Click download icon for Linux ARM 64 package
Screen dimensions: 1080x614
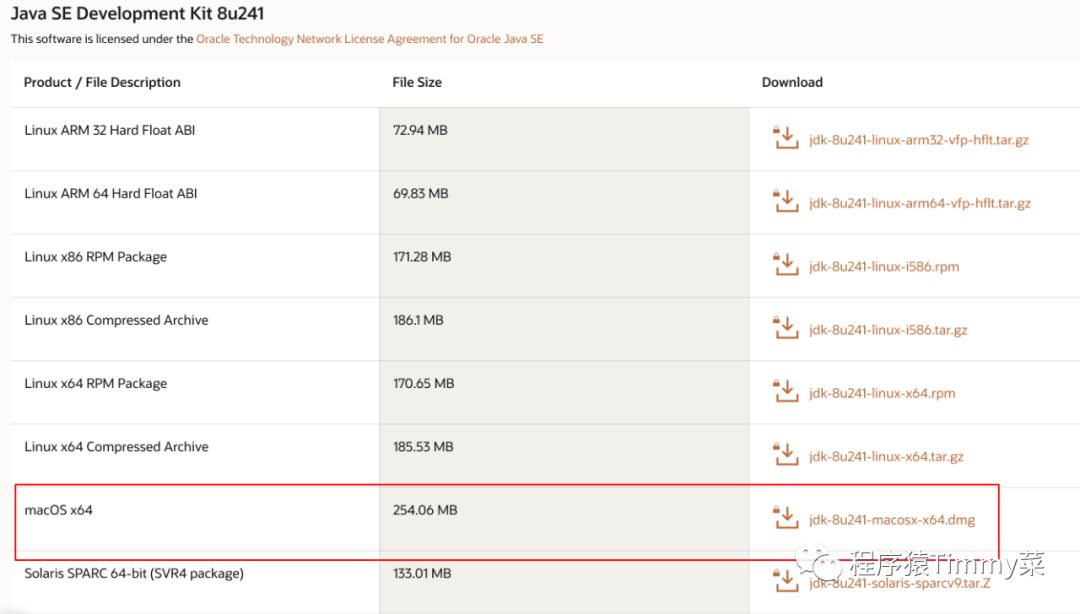tap(785, 201)
